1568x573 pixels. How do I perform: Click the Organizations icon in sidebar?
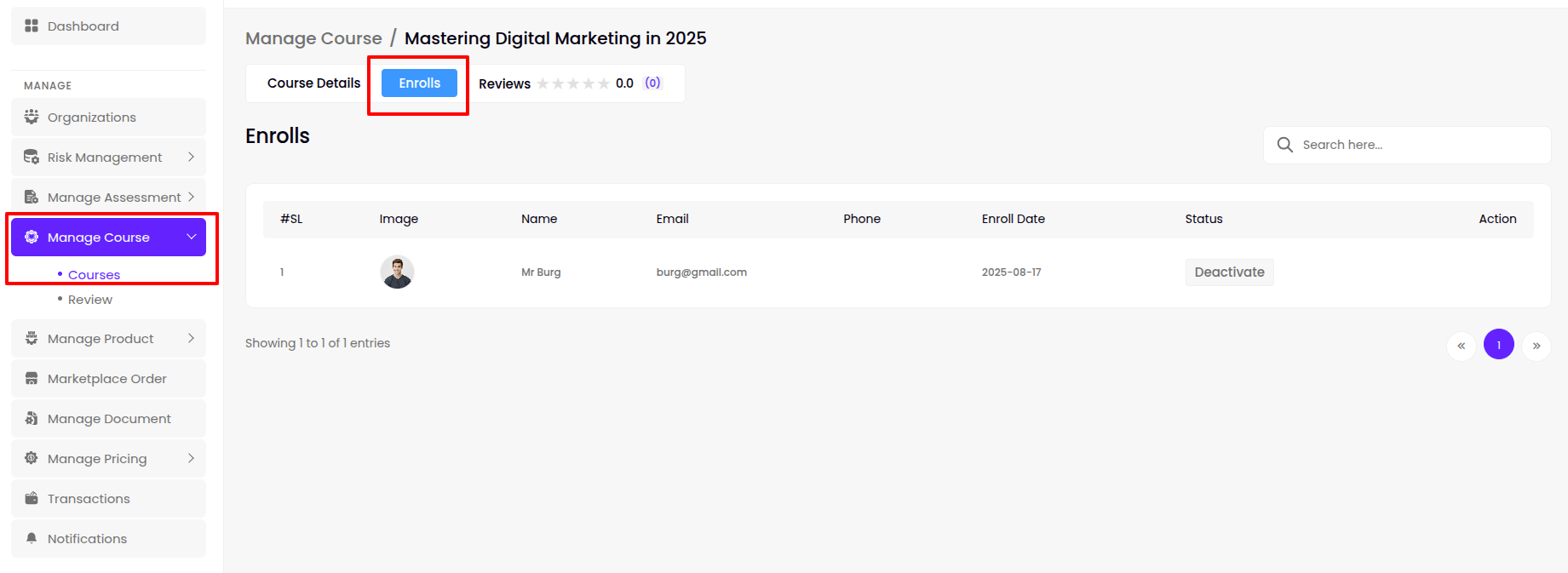tap(32, 117)
